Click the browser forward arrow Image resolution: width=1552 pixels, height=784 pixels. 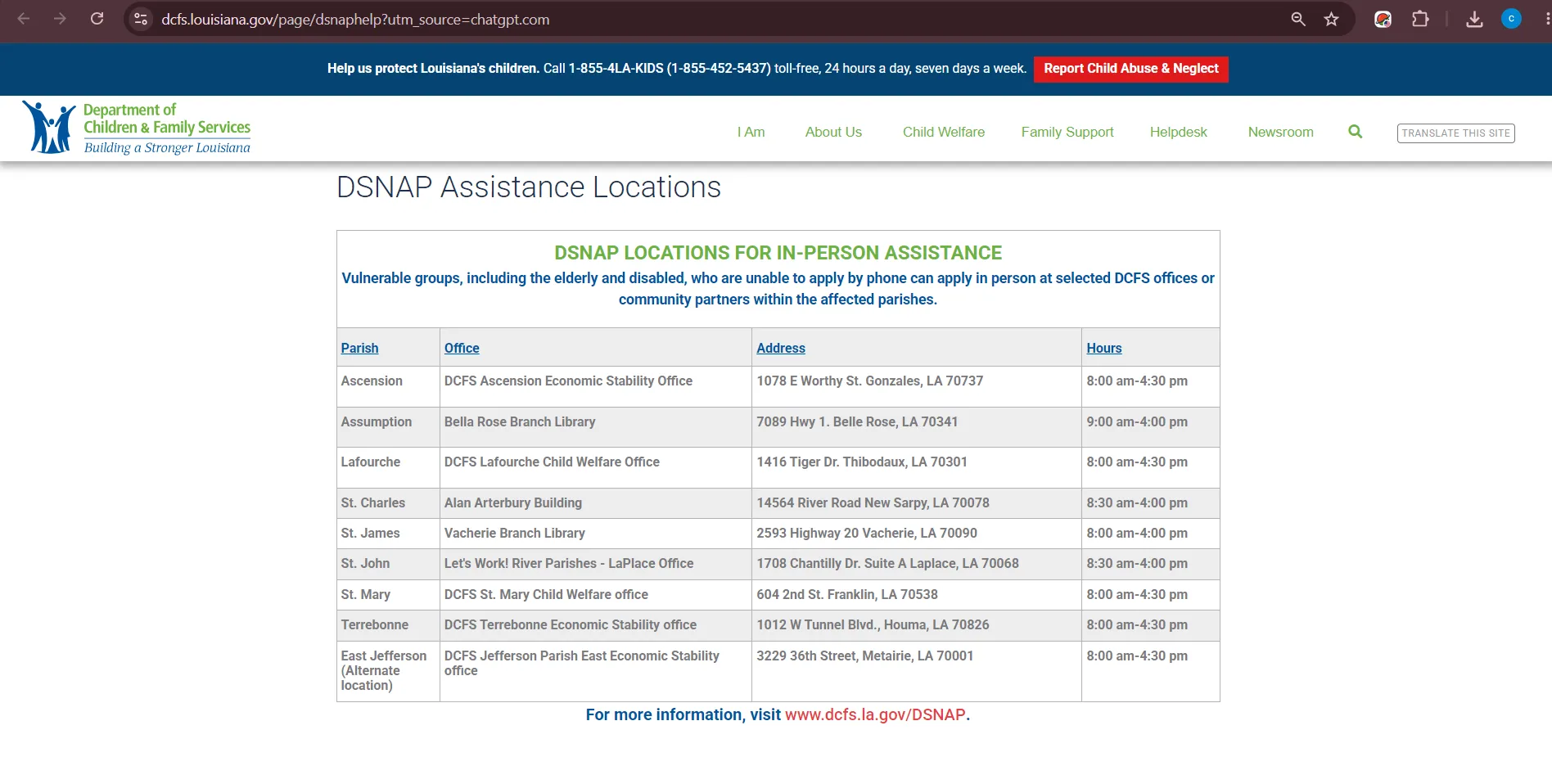pos(60,19)
